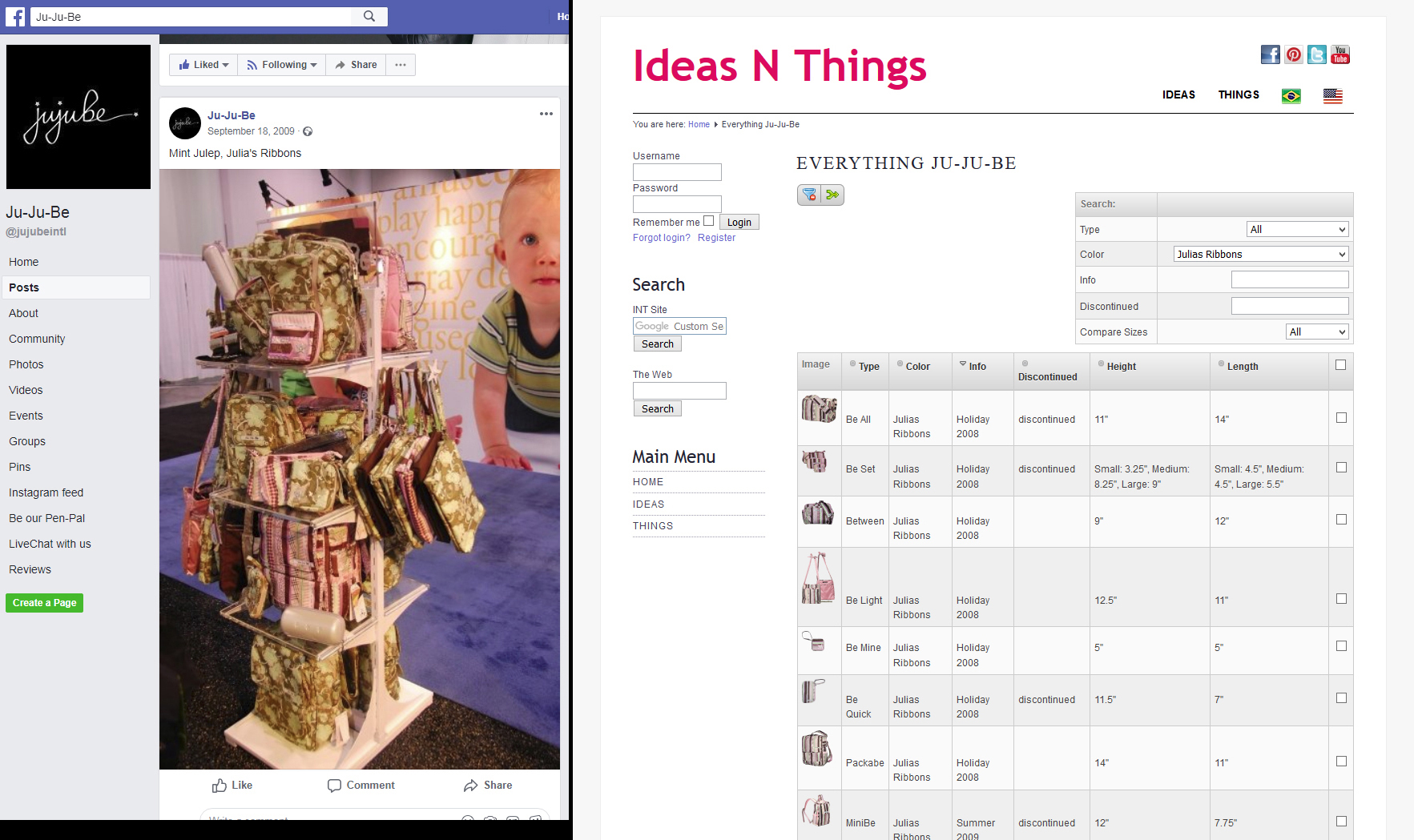1414x840 pixels.
Task: Open the Be Set bag thumbnail
Action: (815, 460)
